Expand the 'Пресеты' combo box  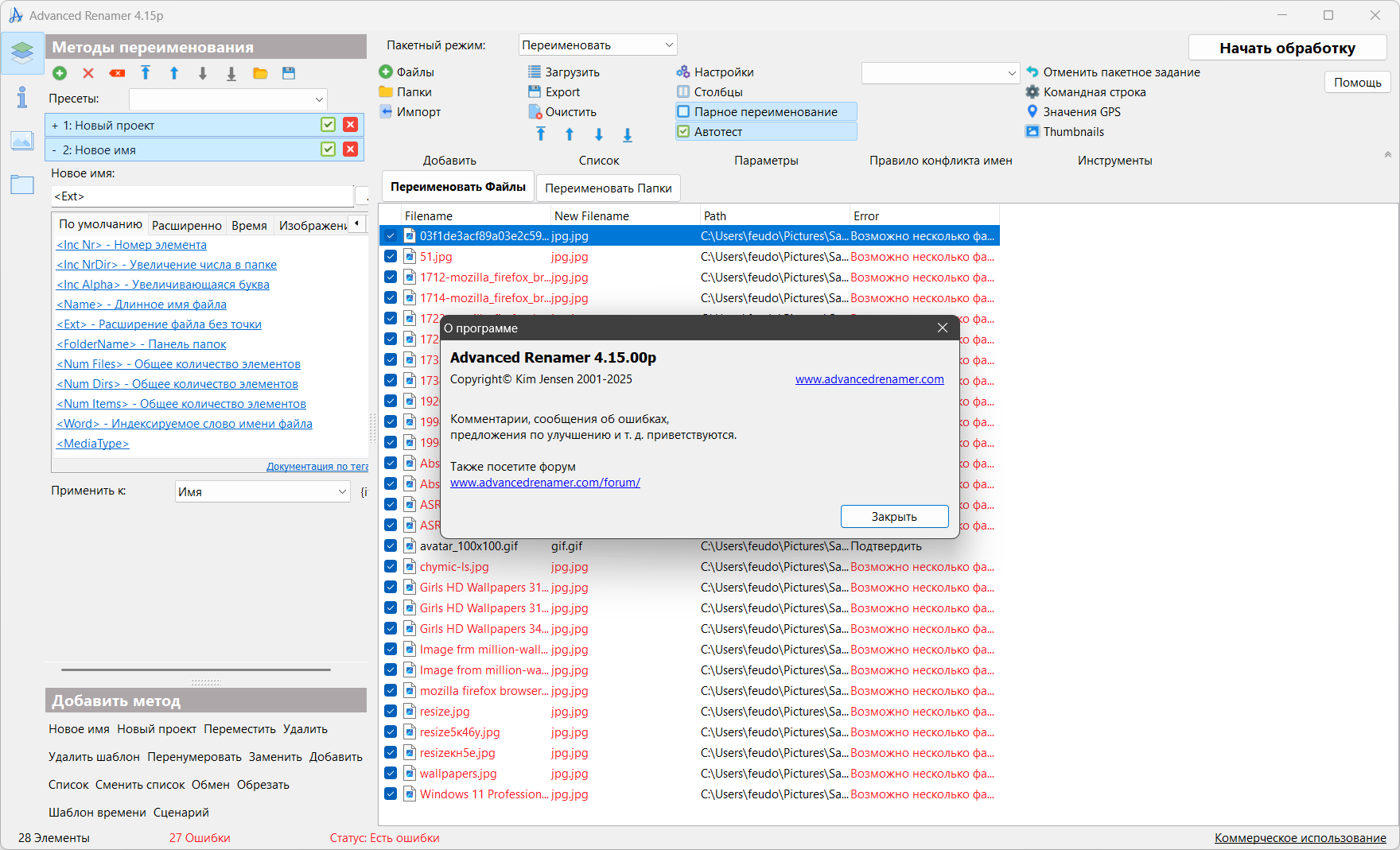click(228, 99)
